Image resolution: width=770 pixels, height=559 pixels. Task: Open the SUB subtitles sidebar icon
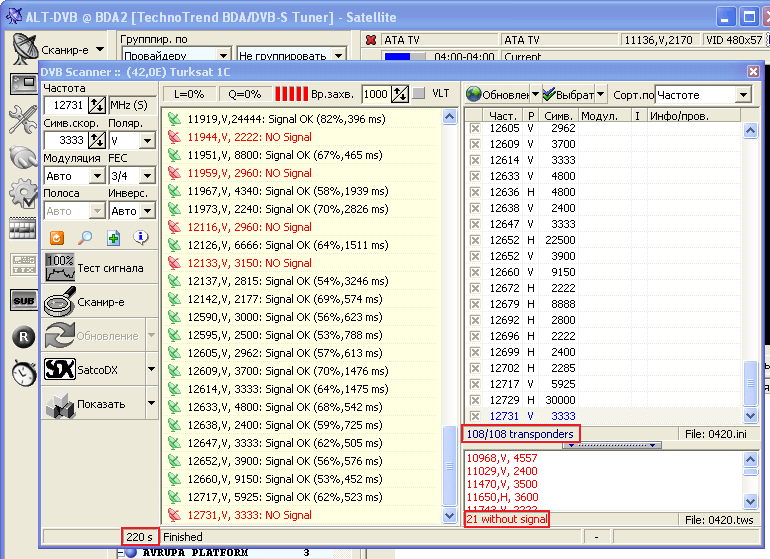tap(24, 300)
